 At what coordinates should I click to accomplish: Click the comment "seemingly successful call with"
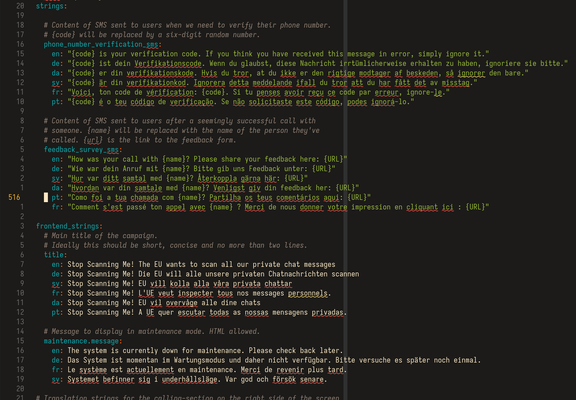[180, 121]
